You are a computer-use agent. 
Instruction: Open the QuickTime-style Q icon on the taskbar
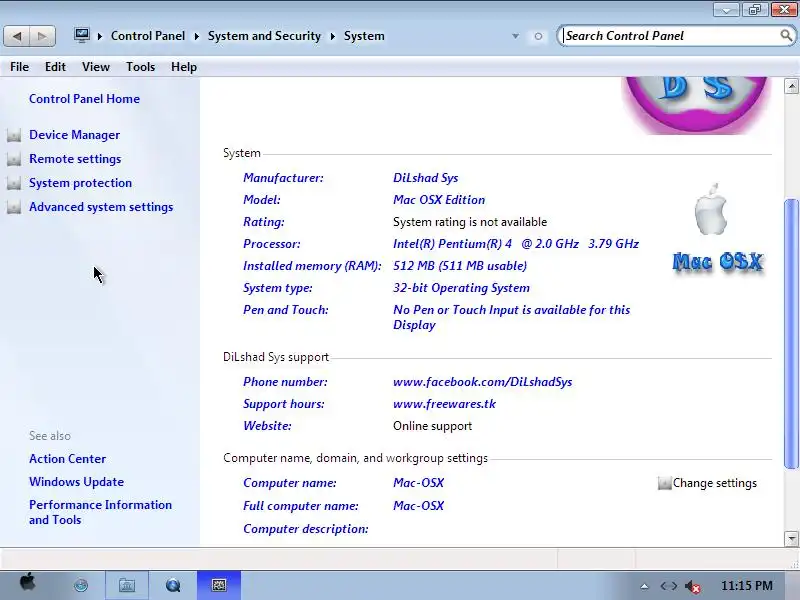point(173,585)
